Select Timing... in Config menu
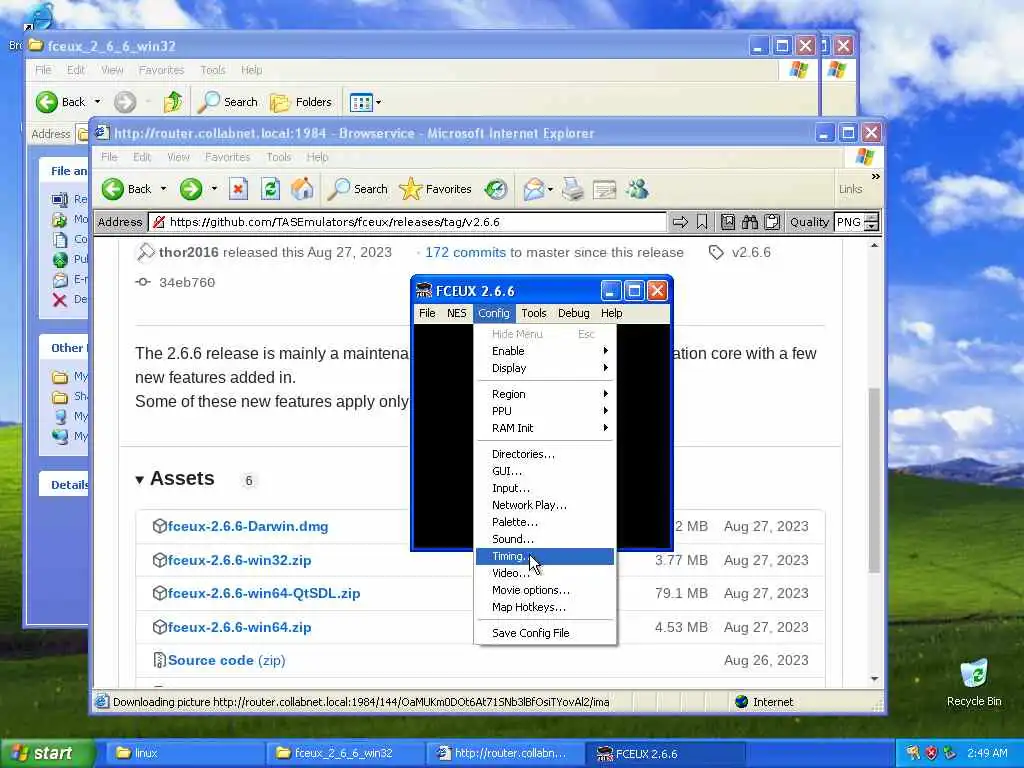Image resolution: width=1024 pixels, height=768 pixels. 545,556
